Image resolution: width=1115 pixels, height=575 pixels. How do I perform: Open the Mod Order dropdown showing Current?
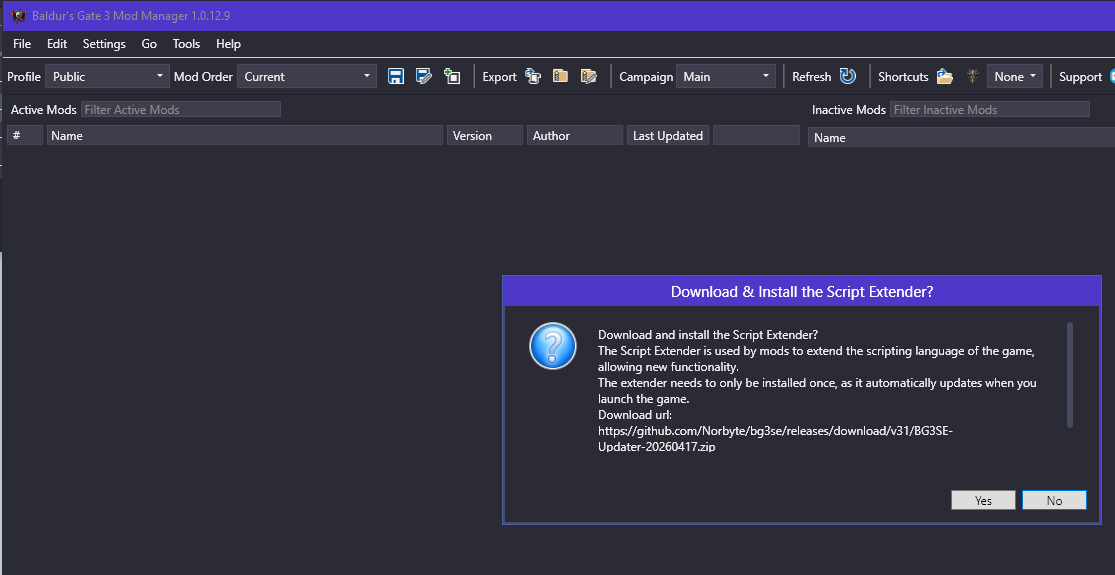point(306,76)
